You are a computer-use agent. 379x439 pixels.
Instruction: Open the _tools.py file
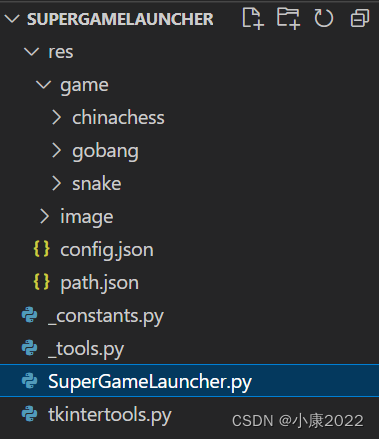pyautogui.click(x=86, y=349)
